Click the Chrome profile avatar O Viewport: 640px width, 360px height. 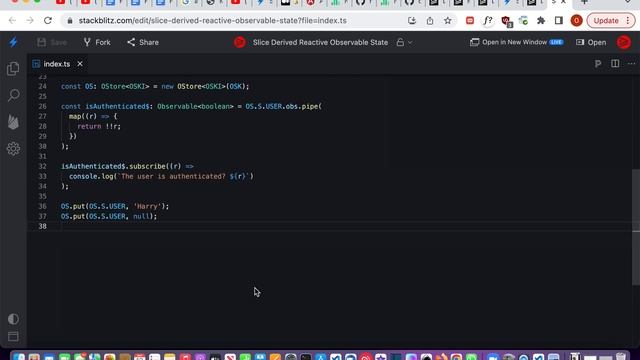point(576,20)
